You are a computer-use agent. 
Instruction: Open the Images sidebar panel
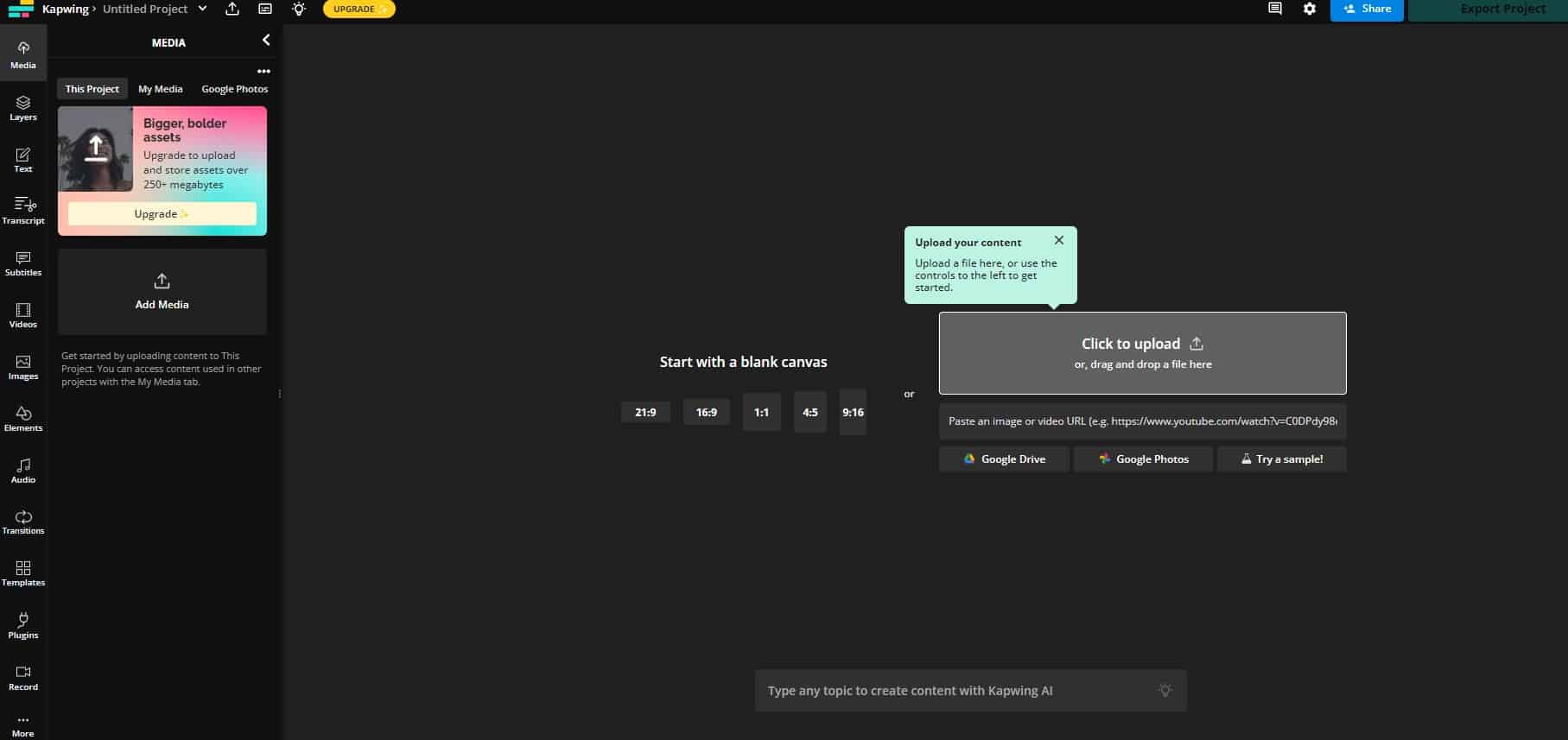(23, 367)
